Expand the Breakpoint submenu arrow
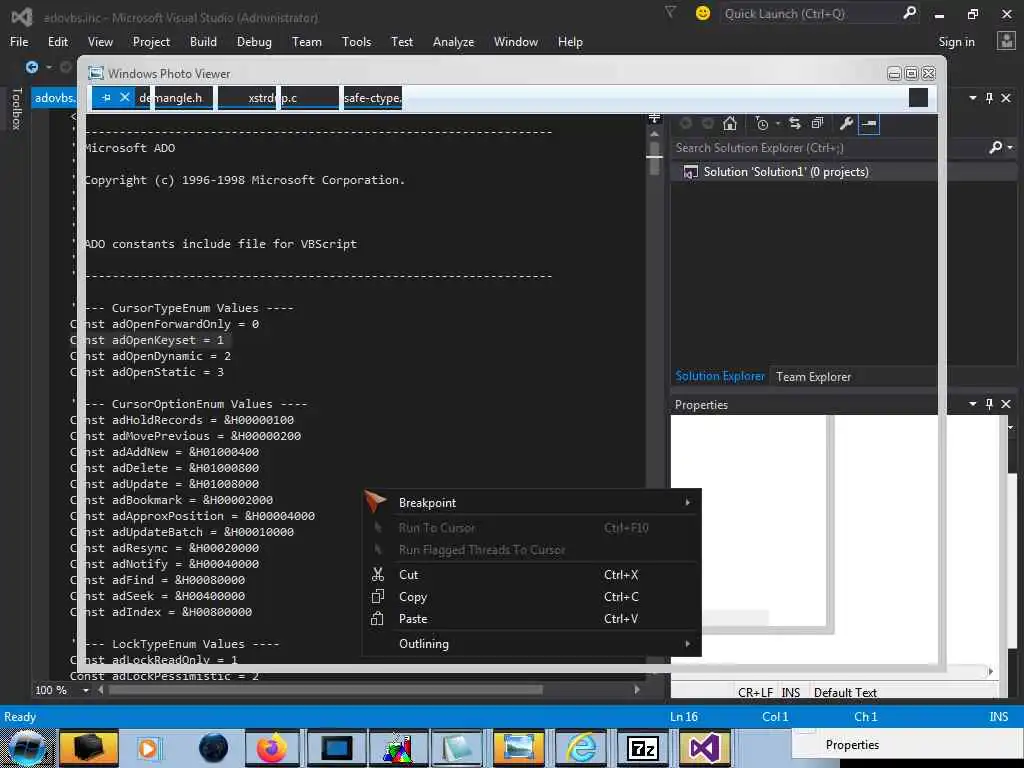Viewport: 1024px width, 768px height. click(688, 502)
